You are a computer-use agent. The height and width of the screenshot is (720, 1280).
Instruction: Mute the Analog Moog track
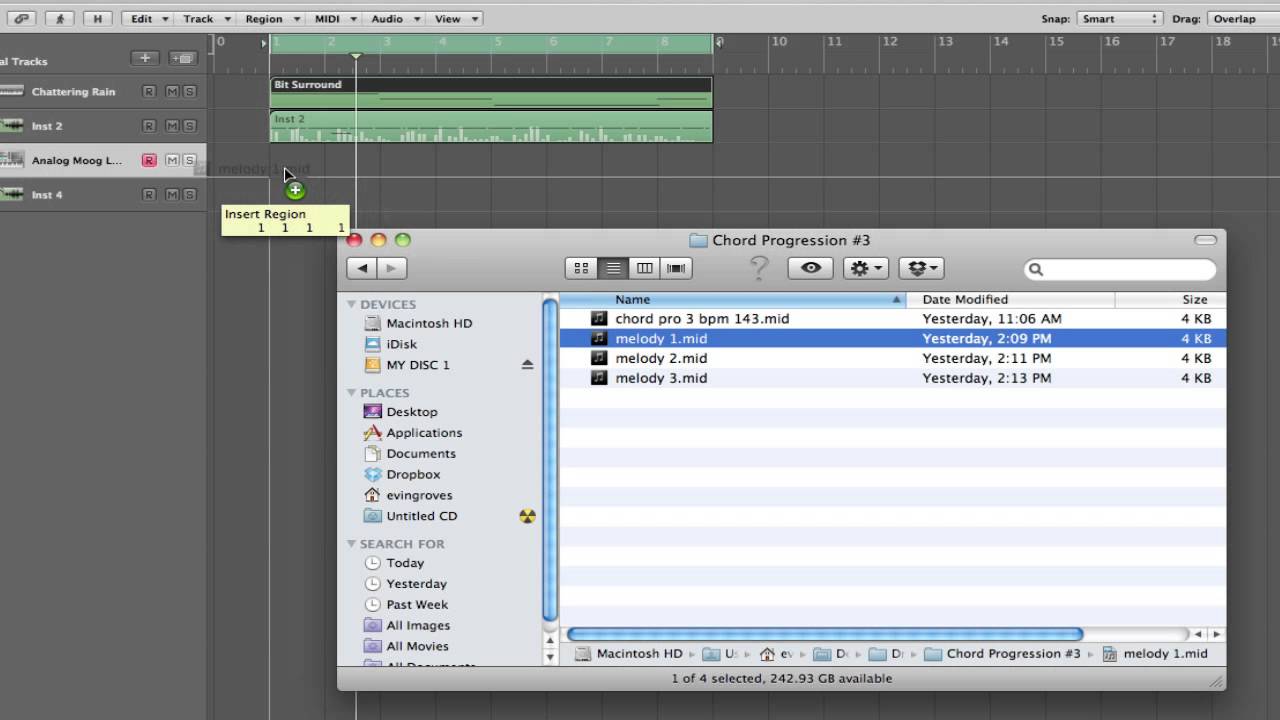point(172,160)
